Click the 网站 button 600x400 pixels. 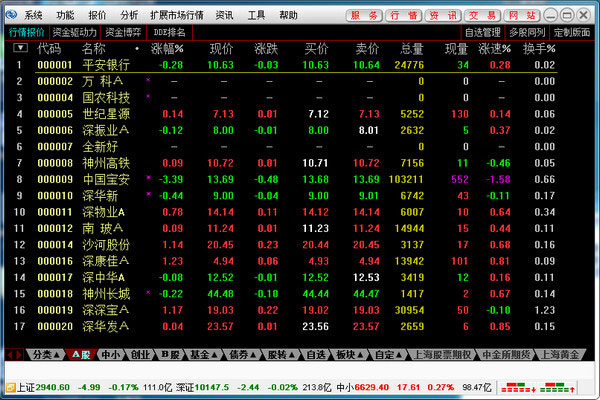click(522, 15)
